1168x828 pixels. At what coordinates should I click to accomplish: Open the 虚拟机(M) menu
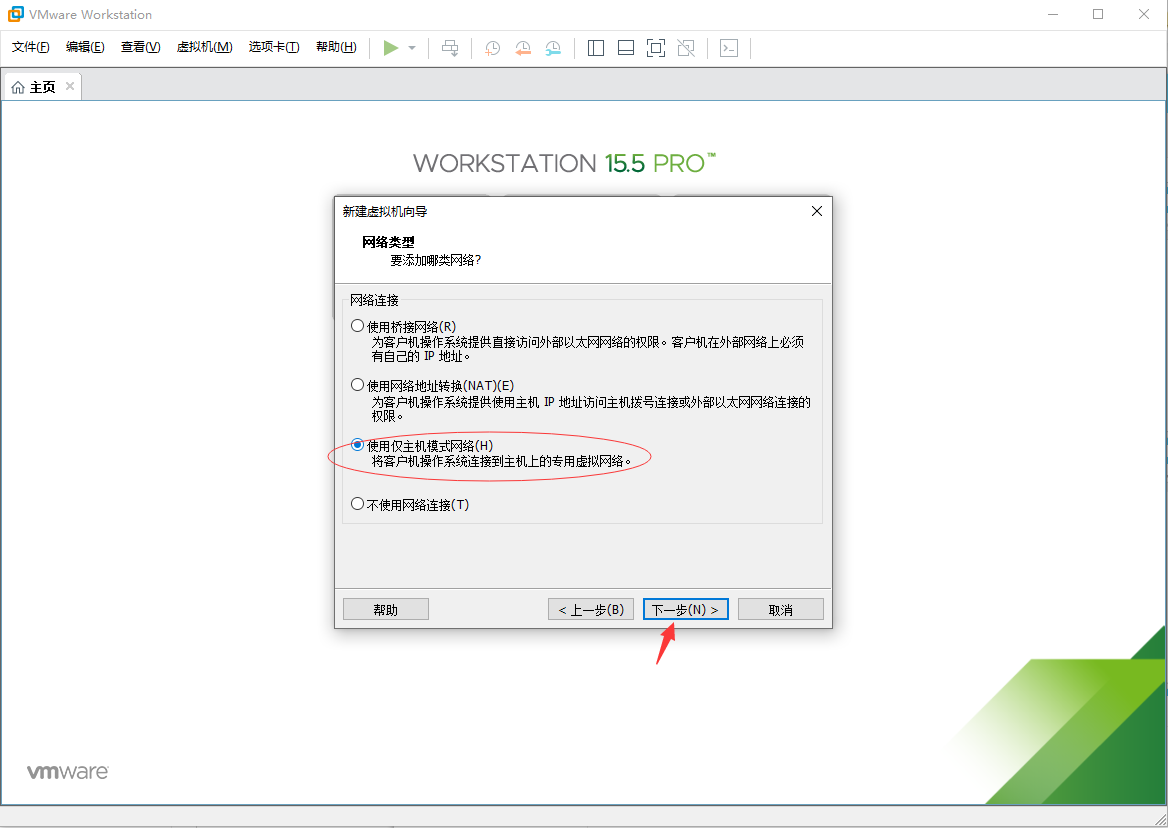(204, 47)
